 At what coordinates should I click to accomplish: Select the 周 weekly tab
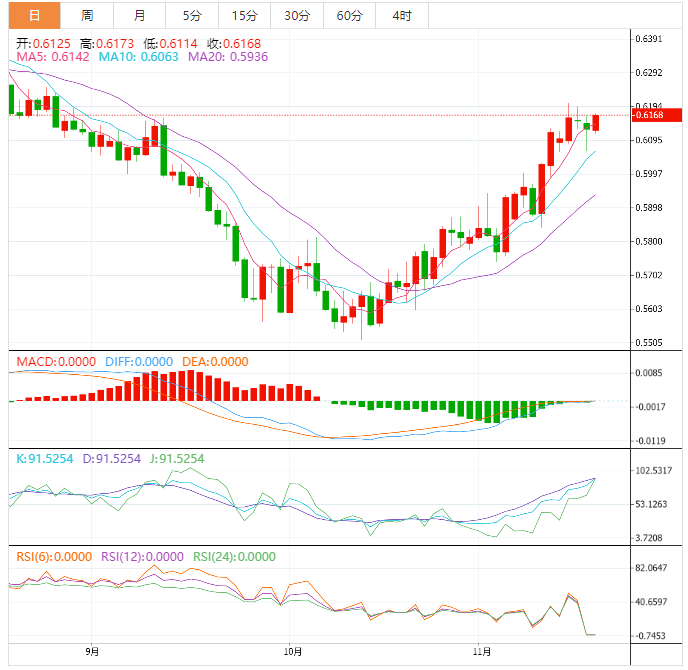87,15
